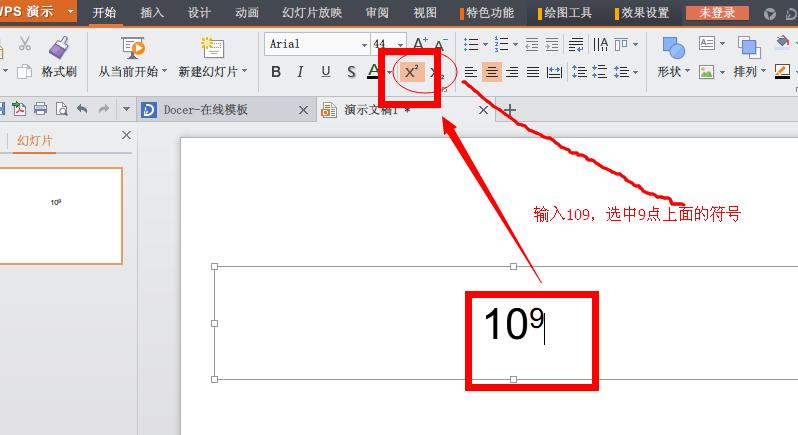
Task: Decrease line spacing icon
Action: click(x=600, y=72)
